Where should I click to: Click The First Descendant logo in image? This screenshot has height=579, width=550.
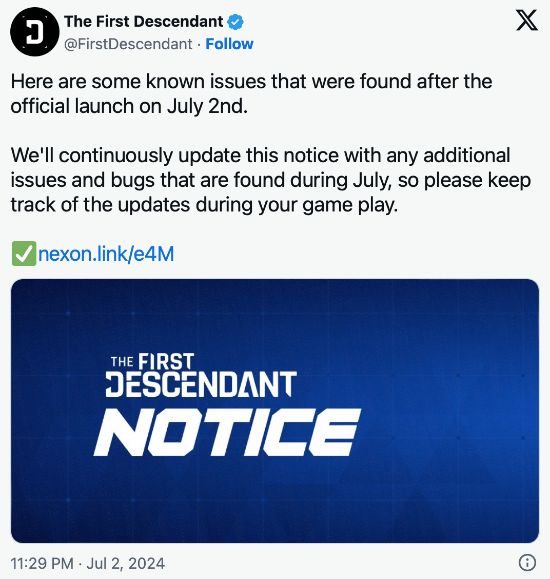coord(201,375)
